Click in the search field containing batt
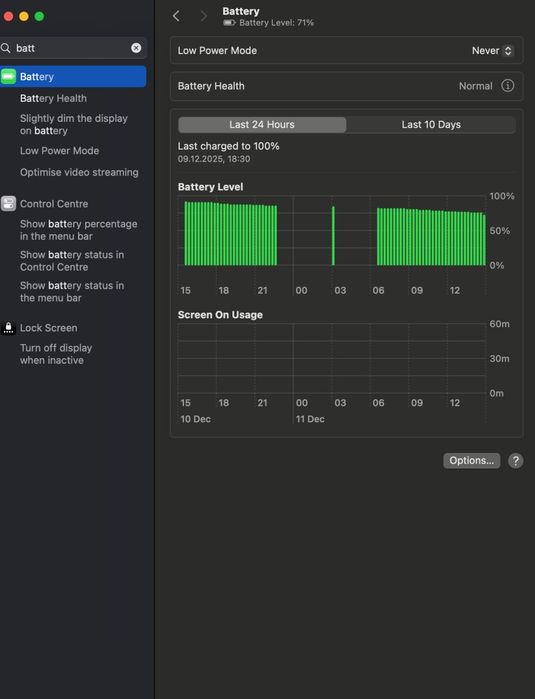535x699 pixels. click(74, 48)
